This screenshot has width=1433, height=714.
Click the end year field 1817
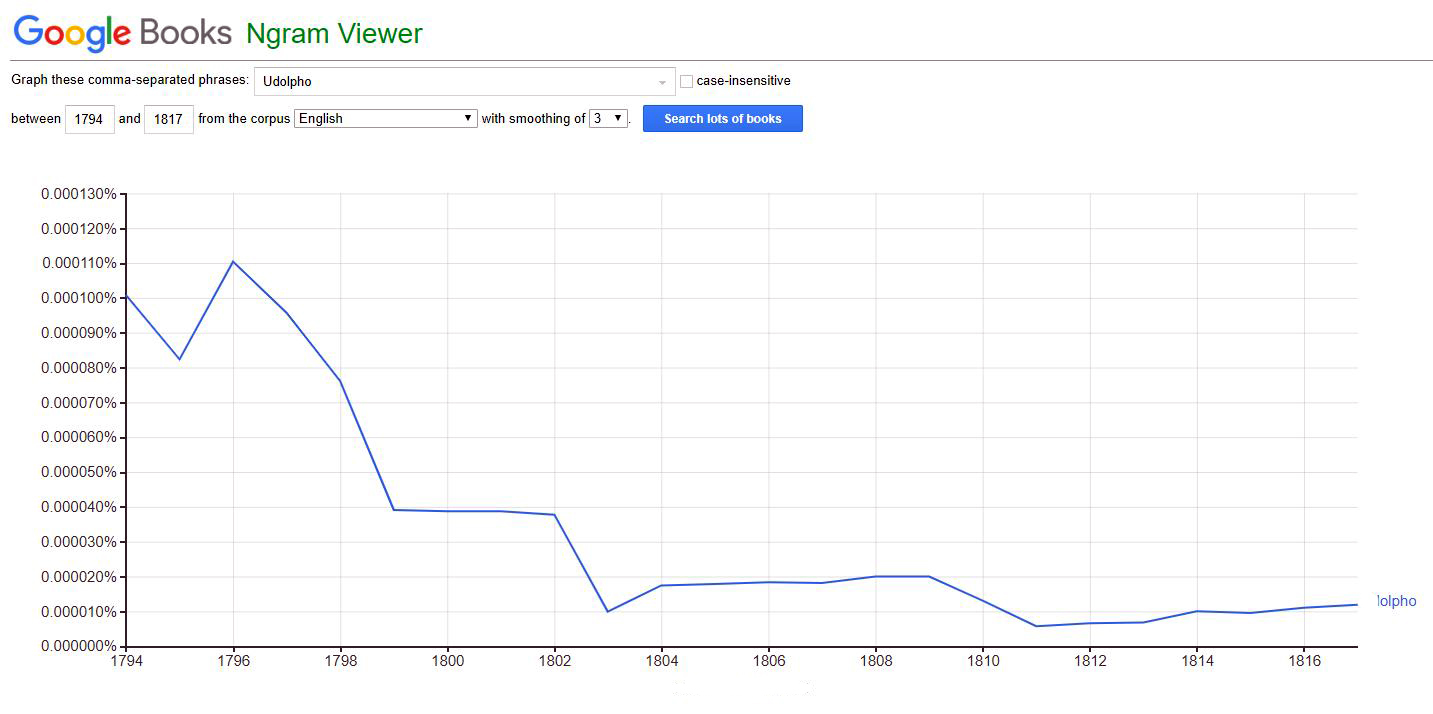pos(168,119)
